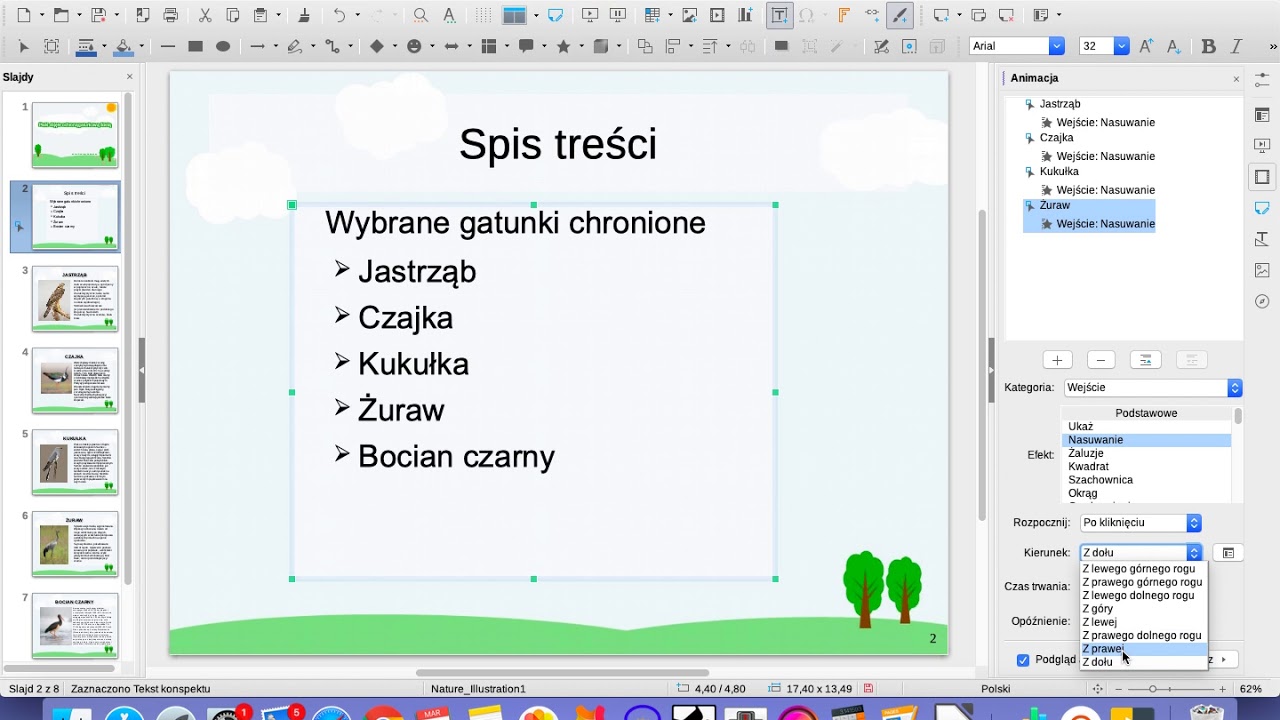The width and height of the screenshot is (1280, 720).
Task: Toggle the Podgląd automatic preview checkbox
Action: (1023, 660)
